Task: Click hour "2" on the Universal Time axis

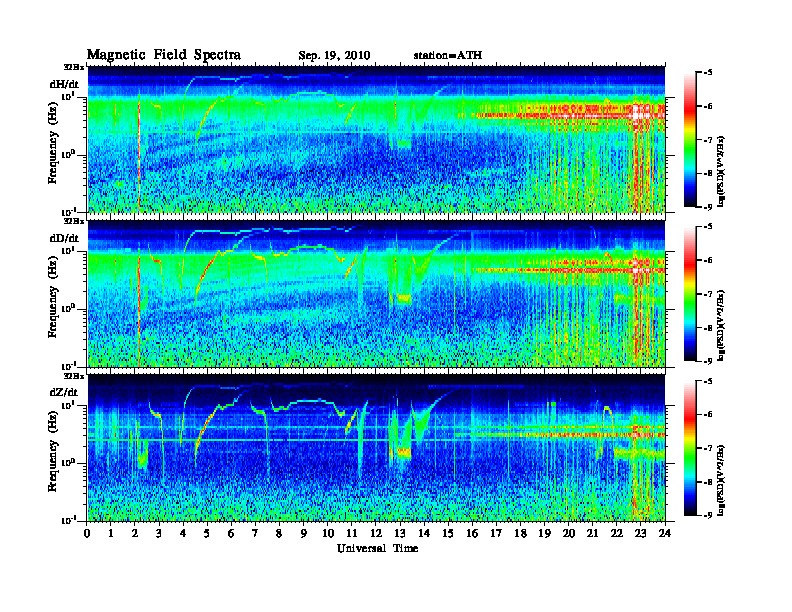Action: click(135, 533)
